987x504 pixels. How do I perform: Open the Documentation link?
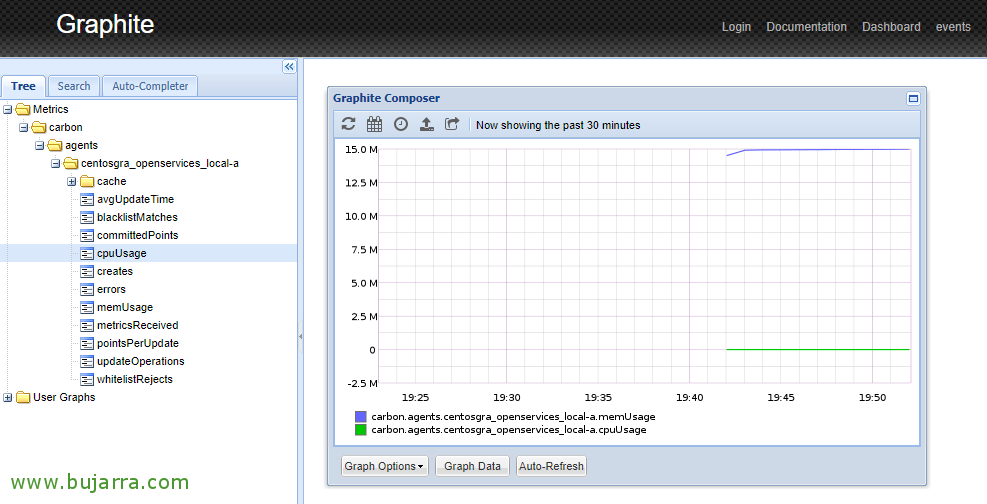(806, 27)
